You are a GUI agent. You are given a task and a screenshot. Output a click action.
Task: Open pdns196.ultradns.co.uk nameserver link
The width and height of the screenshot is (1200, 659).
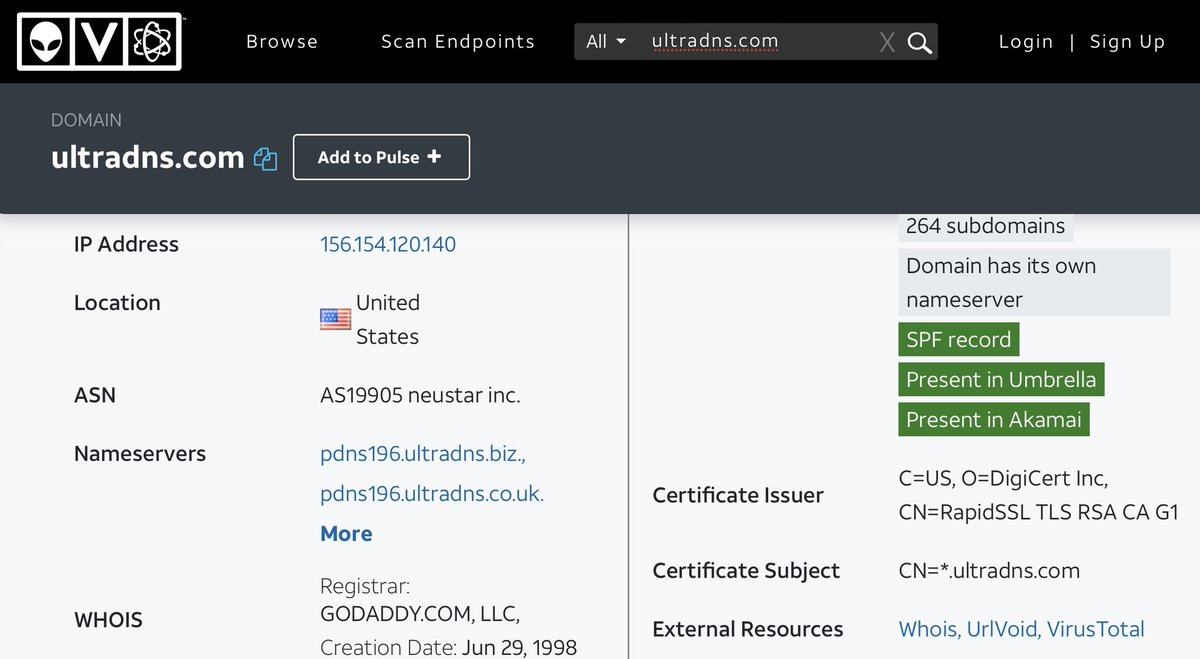432,494
